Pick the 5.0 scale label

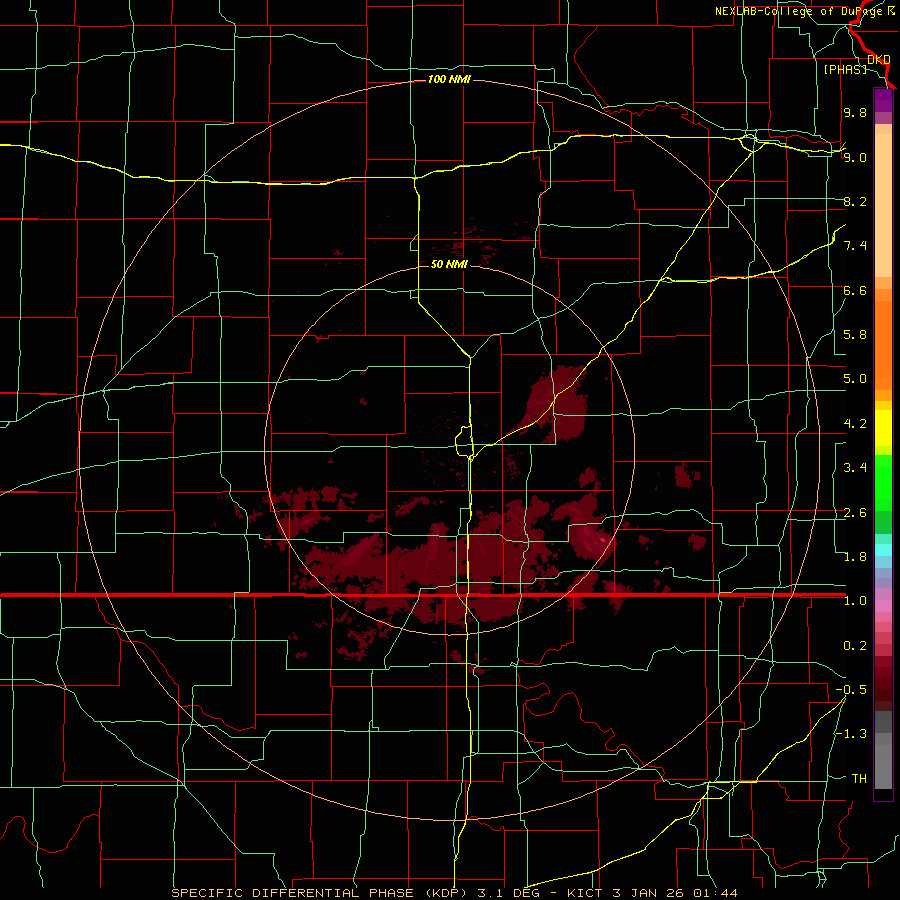[855, 379]
